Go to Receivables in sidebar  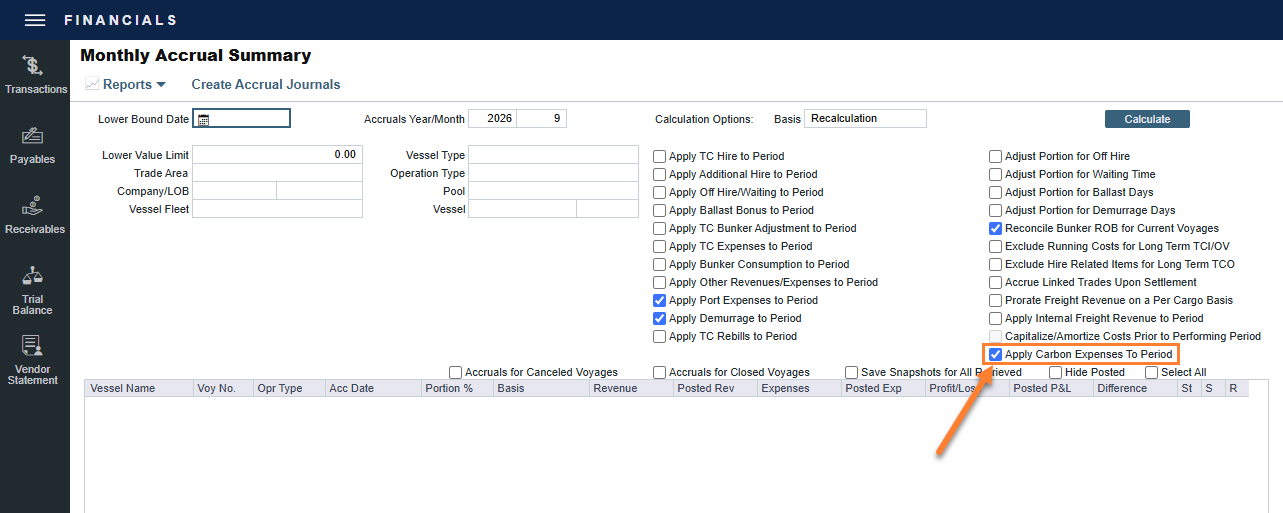tap(35, 215)
